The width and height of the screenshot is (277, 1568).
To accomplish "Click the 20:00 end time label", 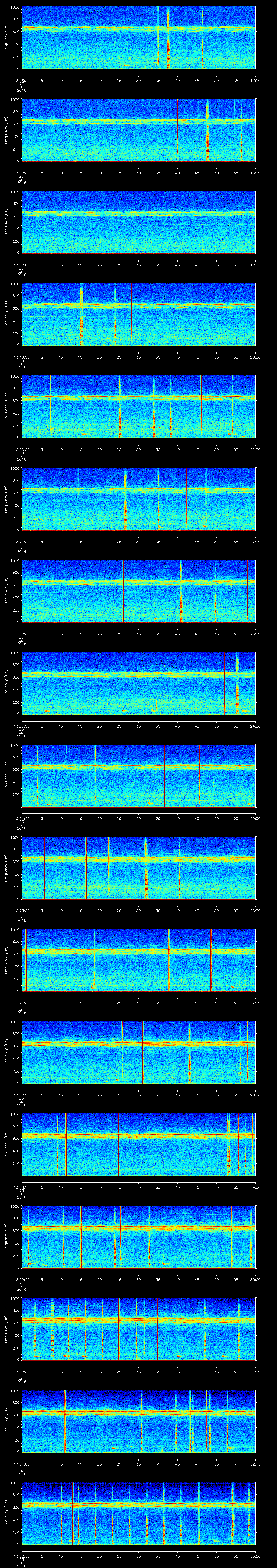I will [x=256, y=357].
